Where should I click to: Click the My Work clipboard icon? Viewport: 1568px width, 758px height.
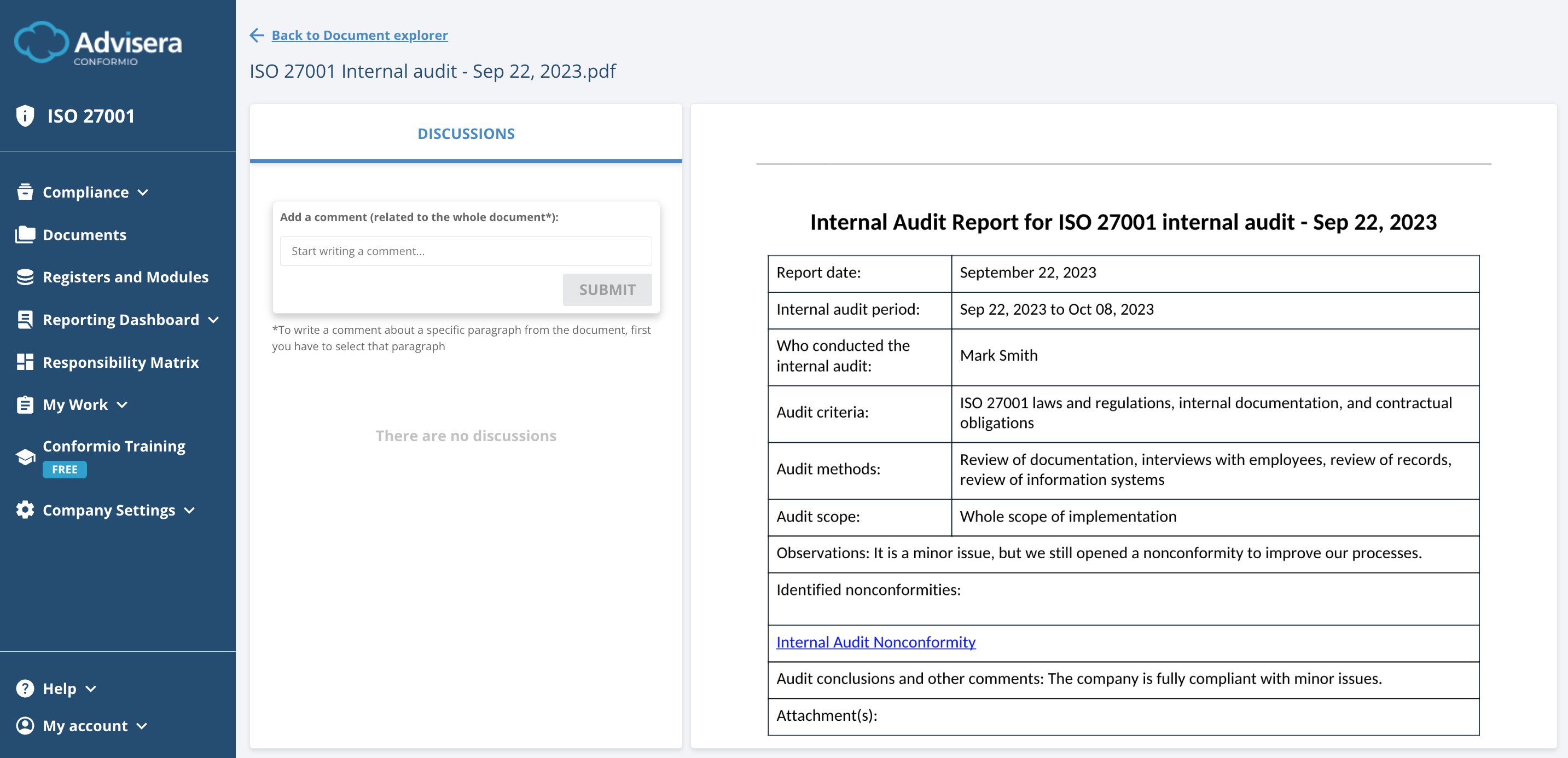[25, 404]
